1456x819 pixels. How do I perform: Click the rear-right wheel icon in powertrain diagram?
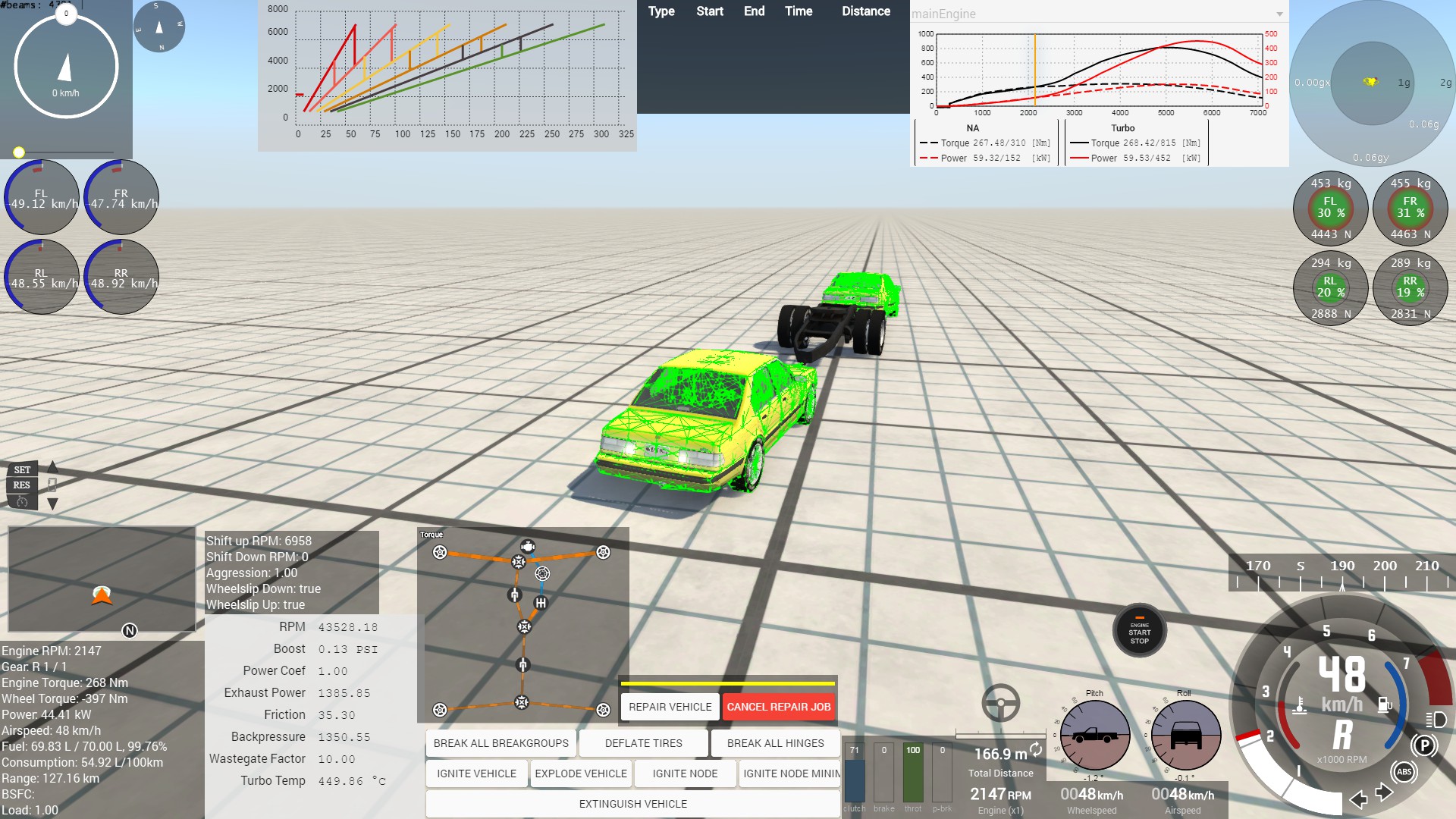pyautogui.click(x=603, y=710)
